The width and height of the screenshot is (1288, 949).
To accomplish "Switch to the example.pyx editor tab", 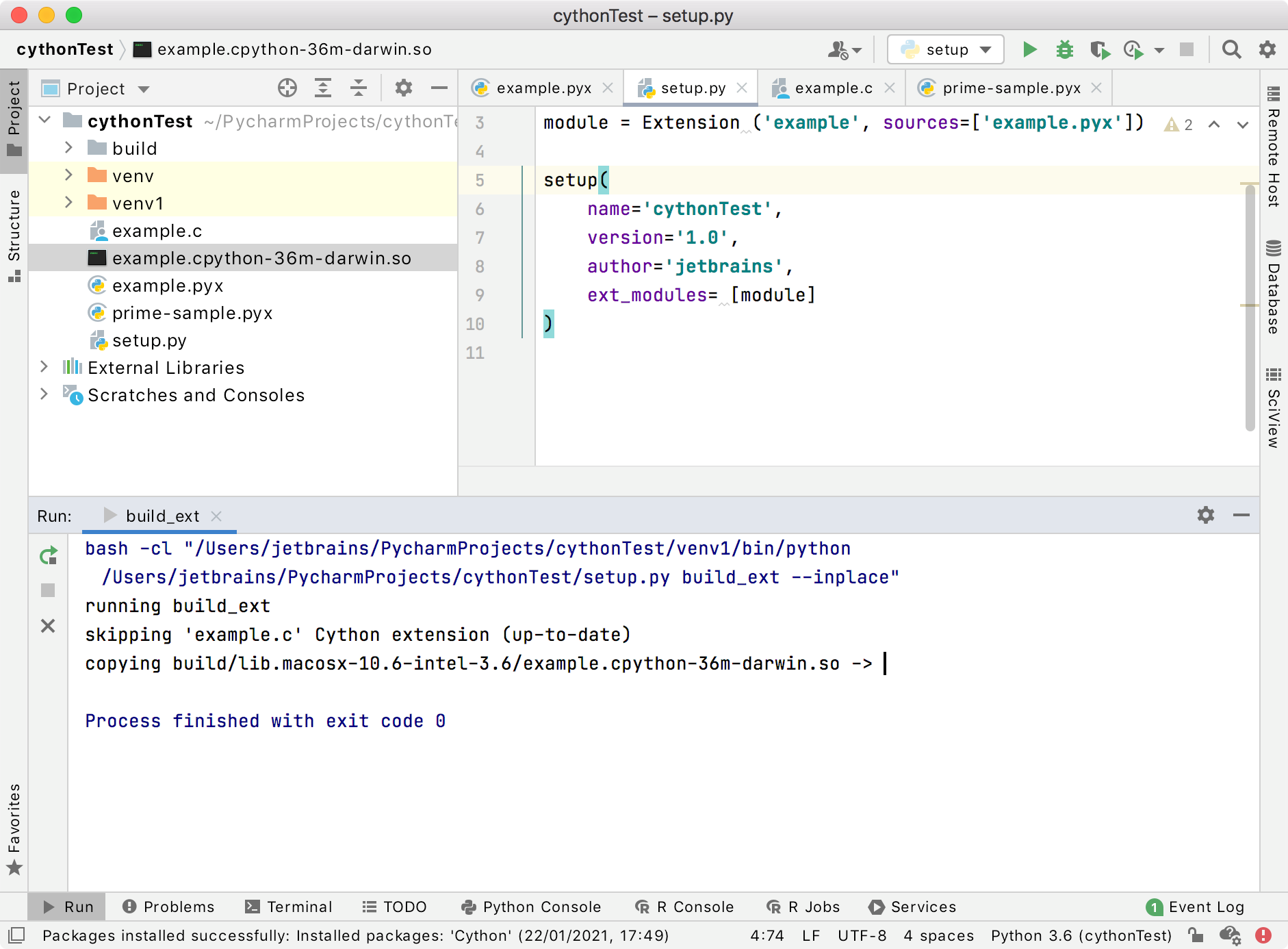I will (x=543, y=88).
